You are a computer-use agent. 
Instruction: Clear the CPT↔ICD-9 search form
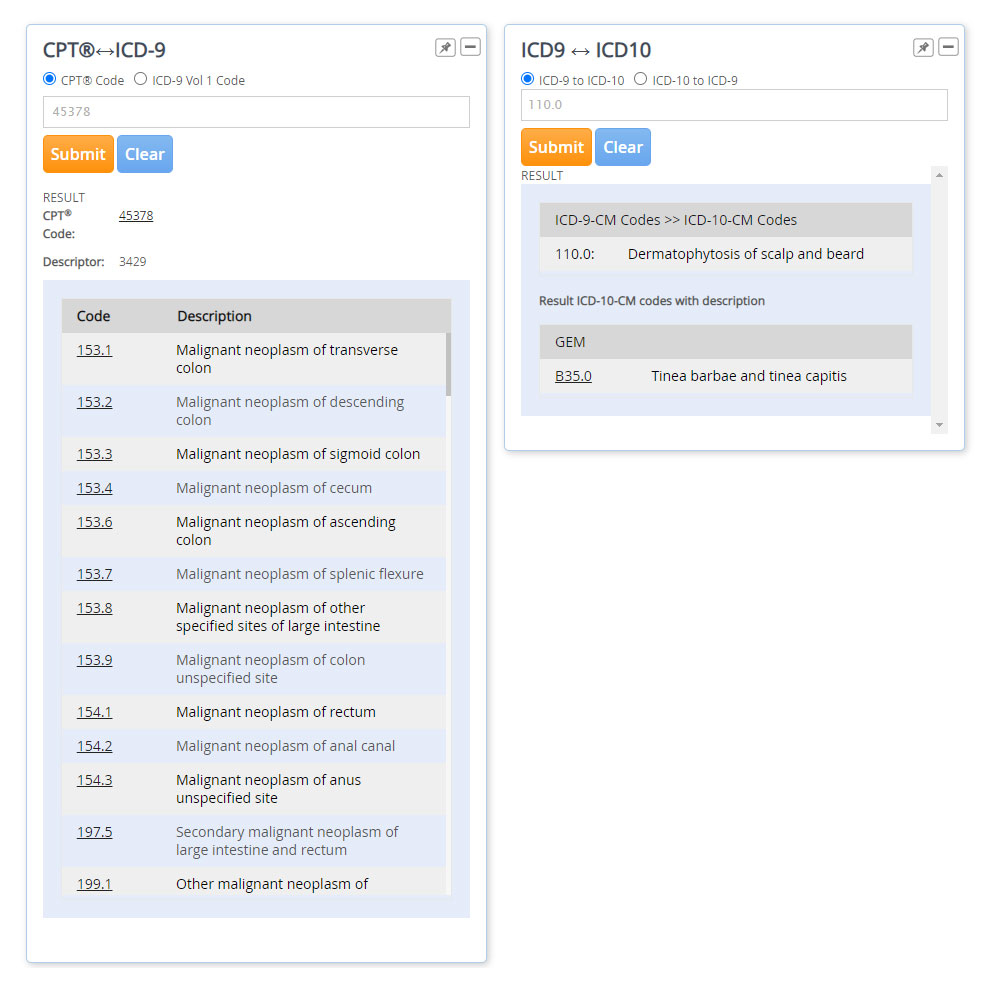[144, 154]
